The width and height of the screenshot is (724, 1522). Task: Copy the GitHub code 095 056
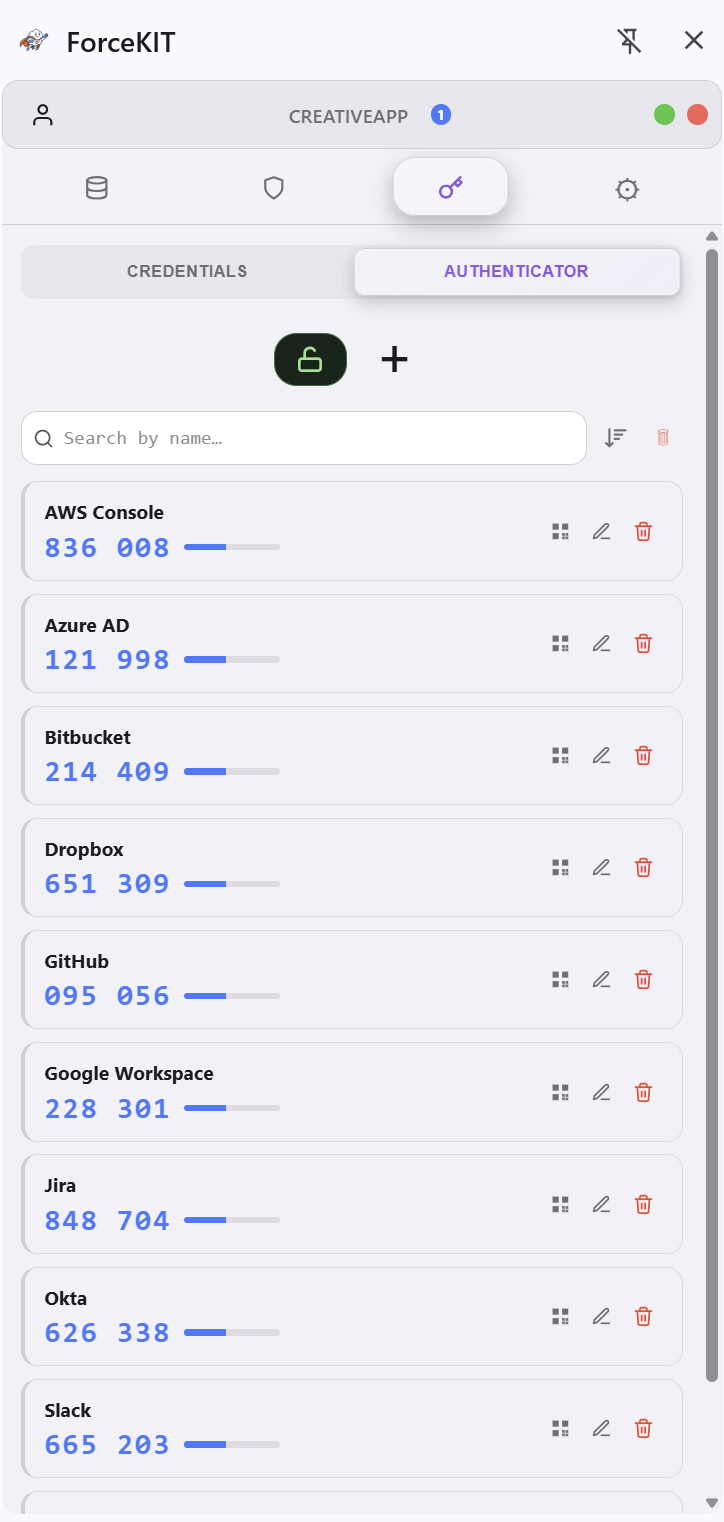point(107,995)
